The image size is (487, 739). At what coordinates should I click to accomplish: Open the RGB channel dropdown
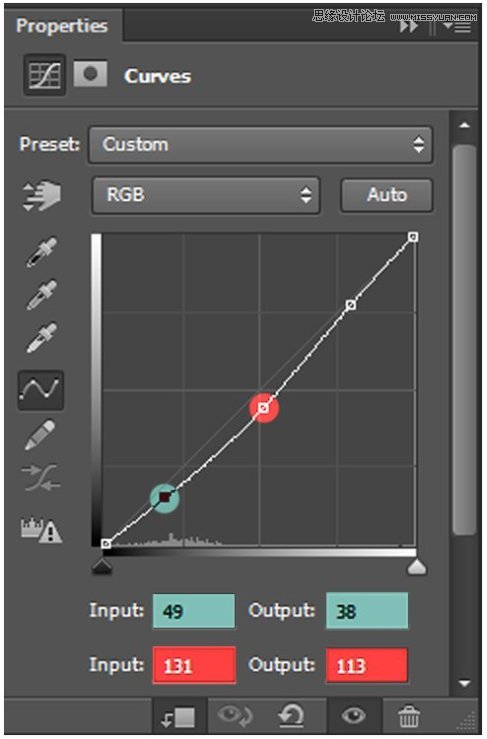pyautogui.click(x=206, y=195)
